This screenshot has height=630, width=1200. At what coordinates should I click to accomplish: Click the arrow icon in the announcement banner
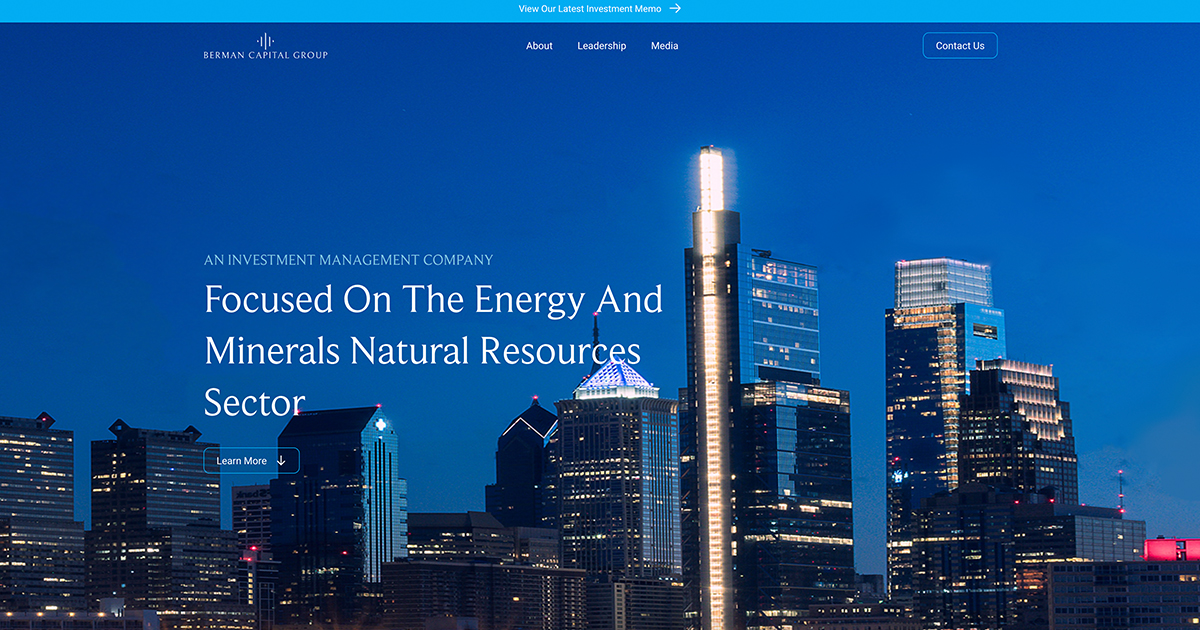[676, 8]
